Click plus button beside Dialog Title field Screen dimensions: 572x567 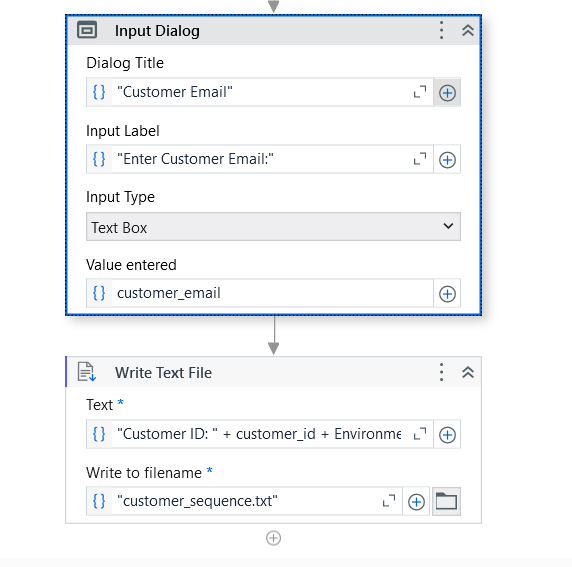447,92
